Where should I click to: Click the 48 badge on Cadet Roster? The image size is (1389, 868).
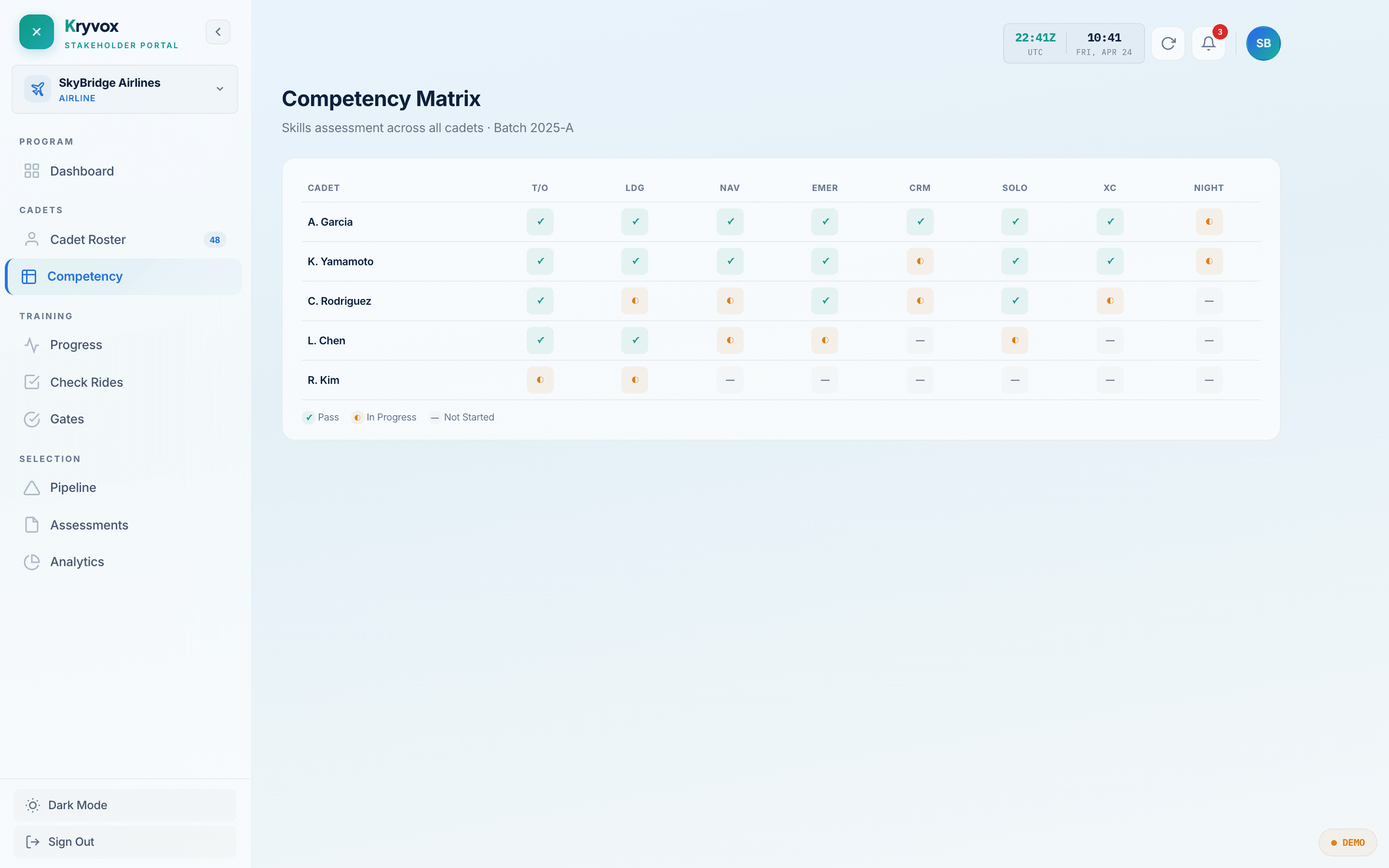215,240
